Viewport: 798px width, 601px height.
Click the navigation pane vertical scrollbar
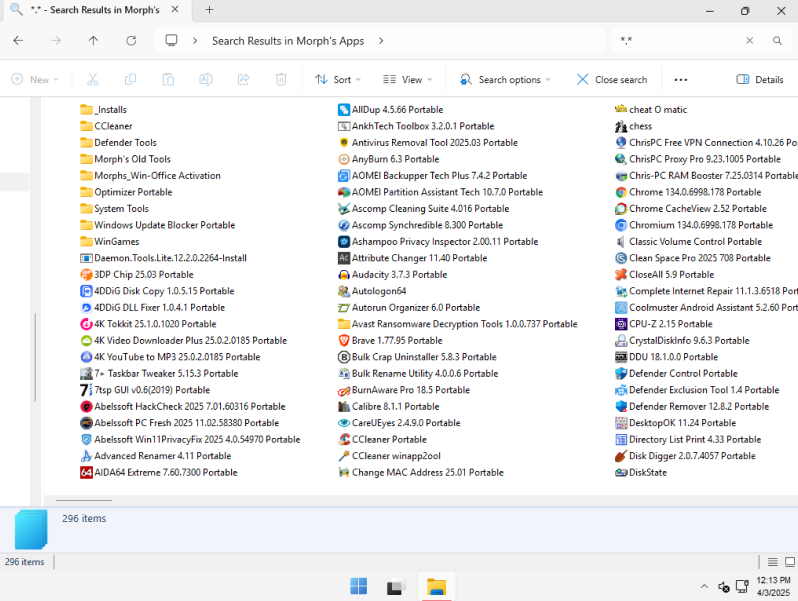click(x=35, y=357)
